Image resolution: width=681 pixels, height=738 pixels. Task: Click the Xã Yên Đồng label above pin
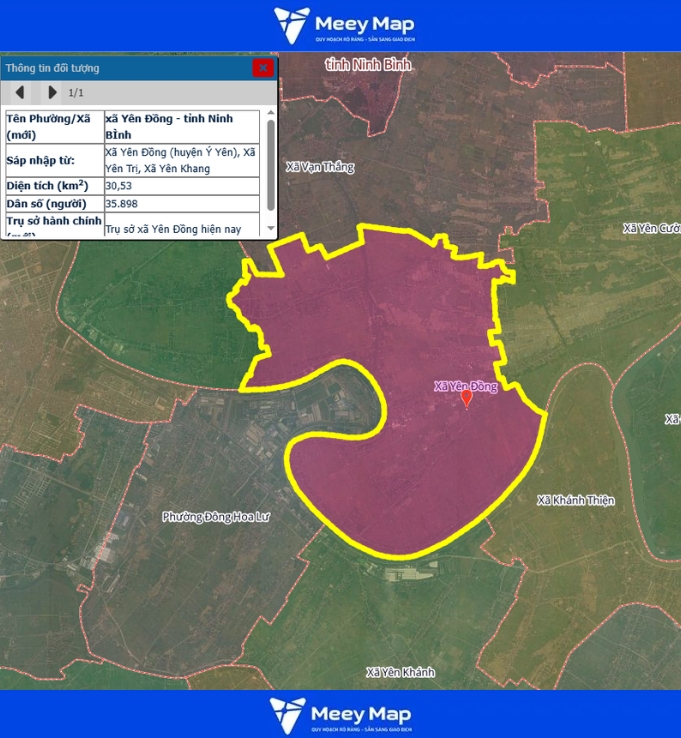464,386
